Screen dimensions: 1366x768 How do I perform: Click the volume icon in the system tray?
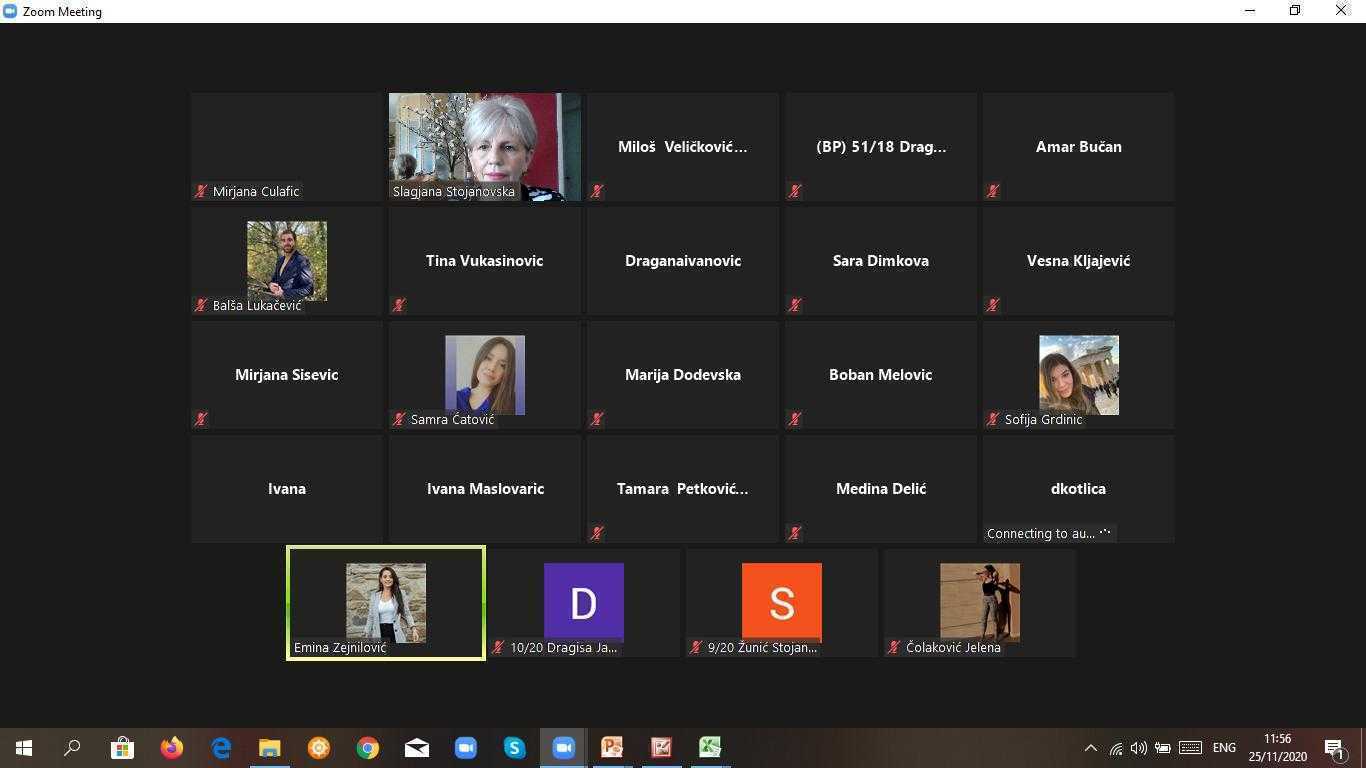pos(1138,748)
